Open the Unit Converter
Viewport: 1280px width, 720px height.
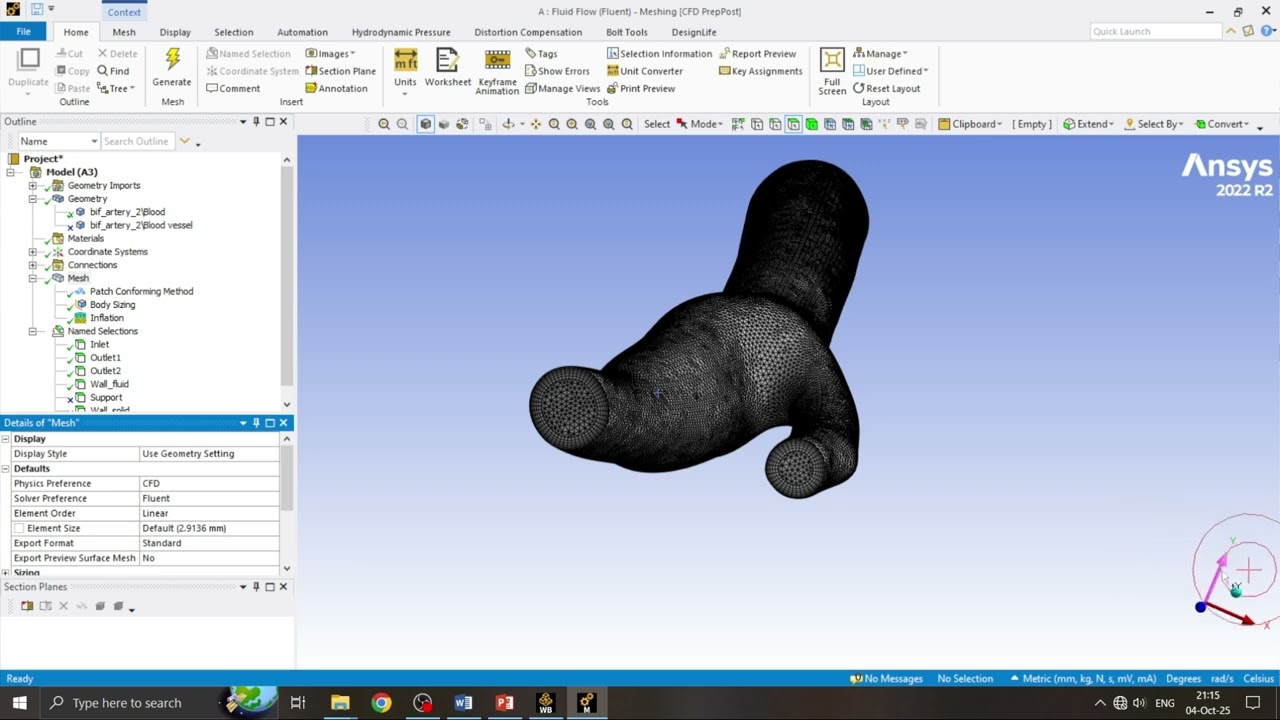click(644, 71)
